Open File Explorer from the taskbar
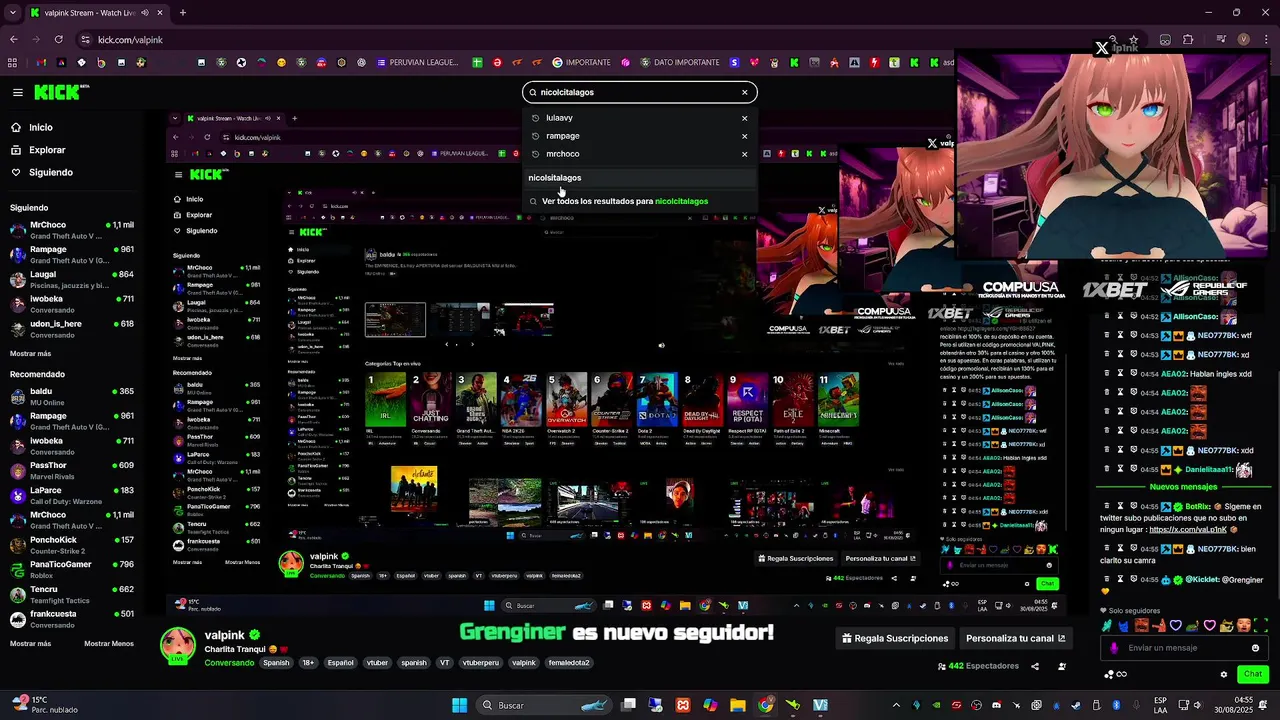Screen dimensions: 1280x720 [737, 705]
